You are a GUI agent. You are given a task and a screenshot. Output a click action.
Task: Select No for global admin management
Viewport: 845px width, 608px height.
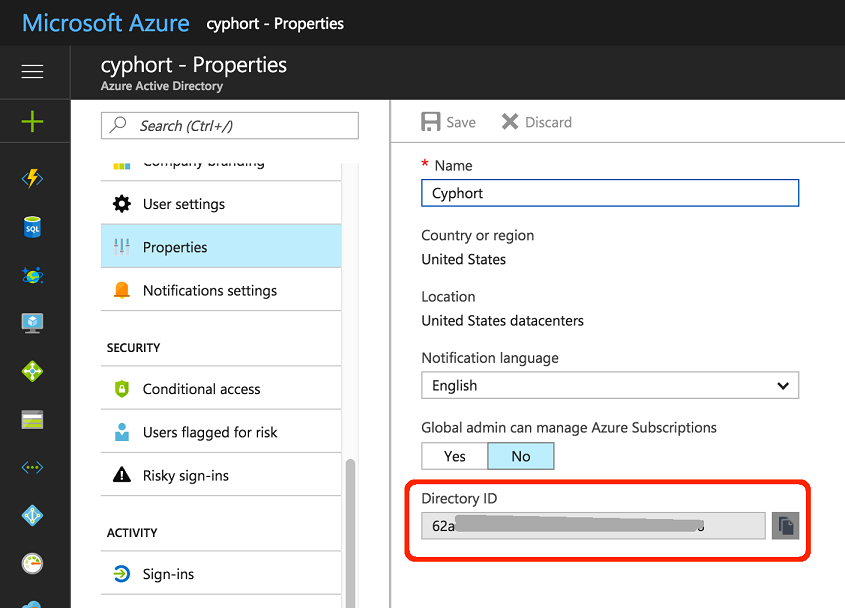tap(520, 456)
